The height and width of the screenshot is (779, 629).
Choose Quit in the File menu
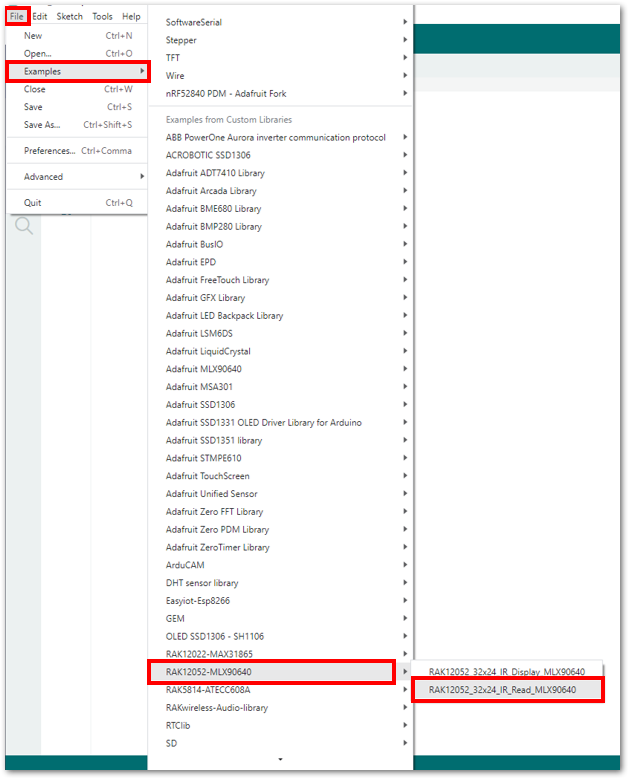tap(78, 203)
